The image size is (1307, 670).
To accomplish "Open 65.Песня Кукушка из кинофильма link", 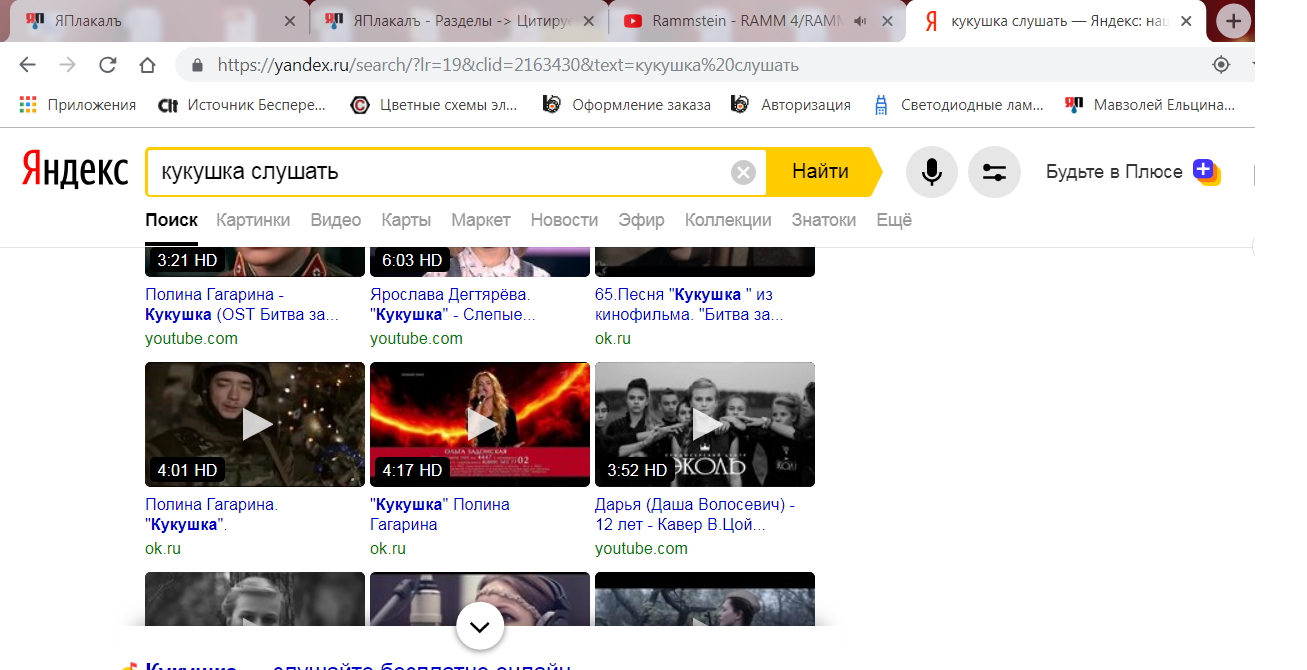I will click(x=689, y=305).
